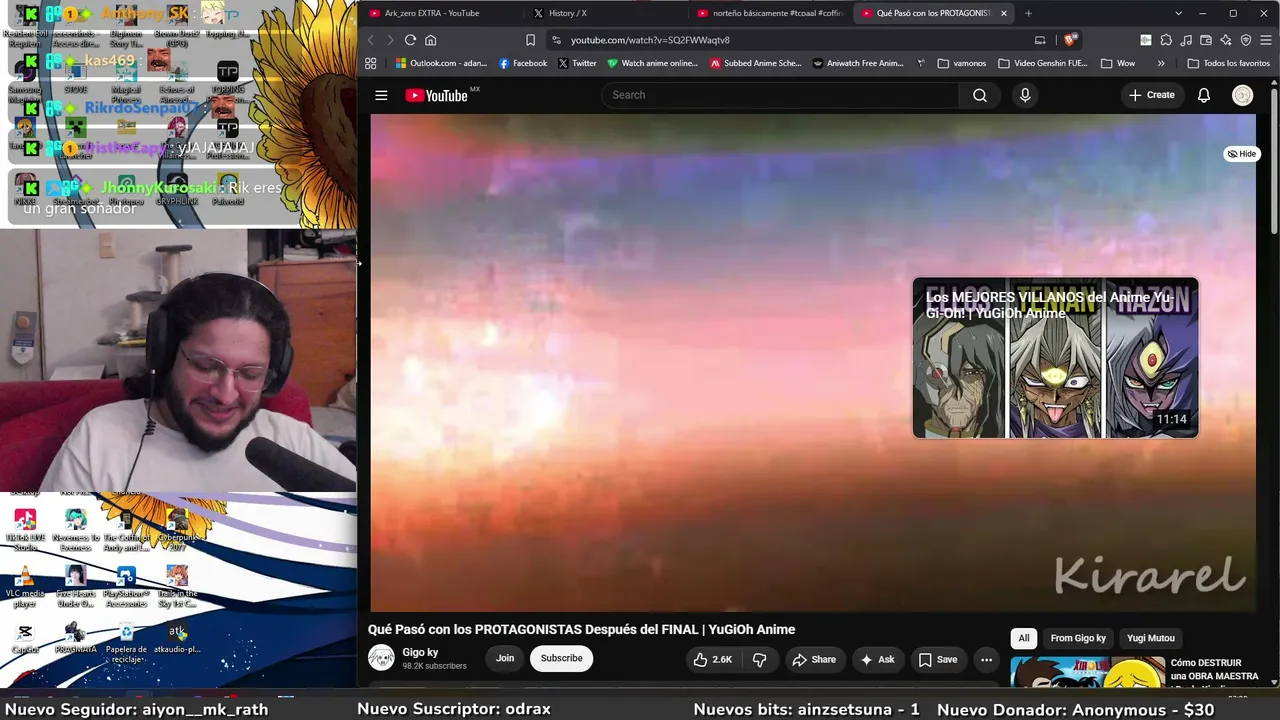Select the All filter chip
The width and height of the screenshot is (1280, 720).
[x=1023, y=638]
